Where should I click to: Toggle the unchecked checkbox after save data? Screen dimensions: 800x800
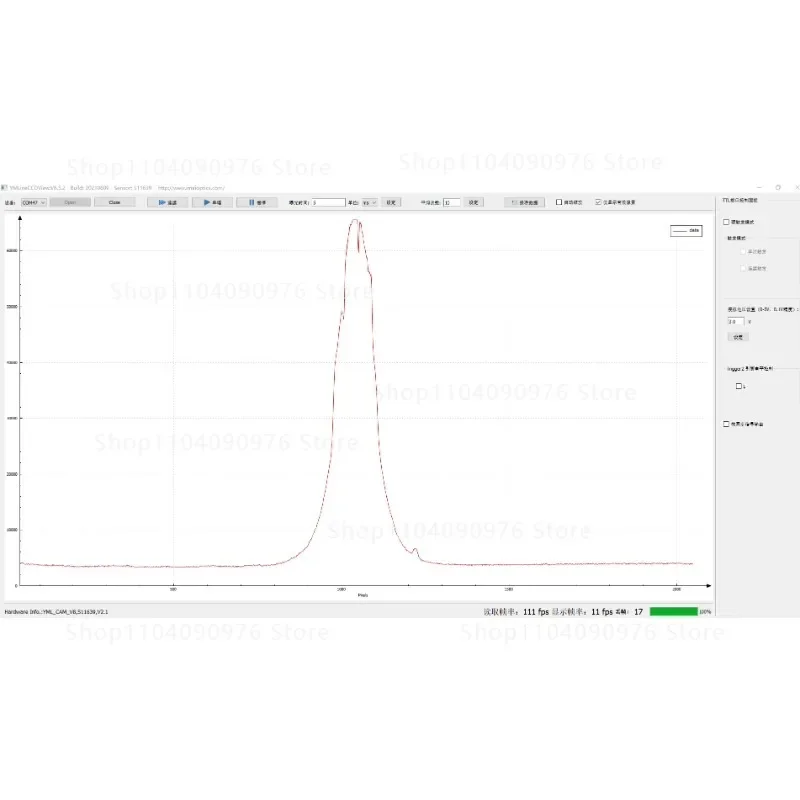tap(559, 202)
